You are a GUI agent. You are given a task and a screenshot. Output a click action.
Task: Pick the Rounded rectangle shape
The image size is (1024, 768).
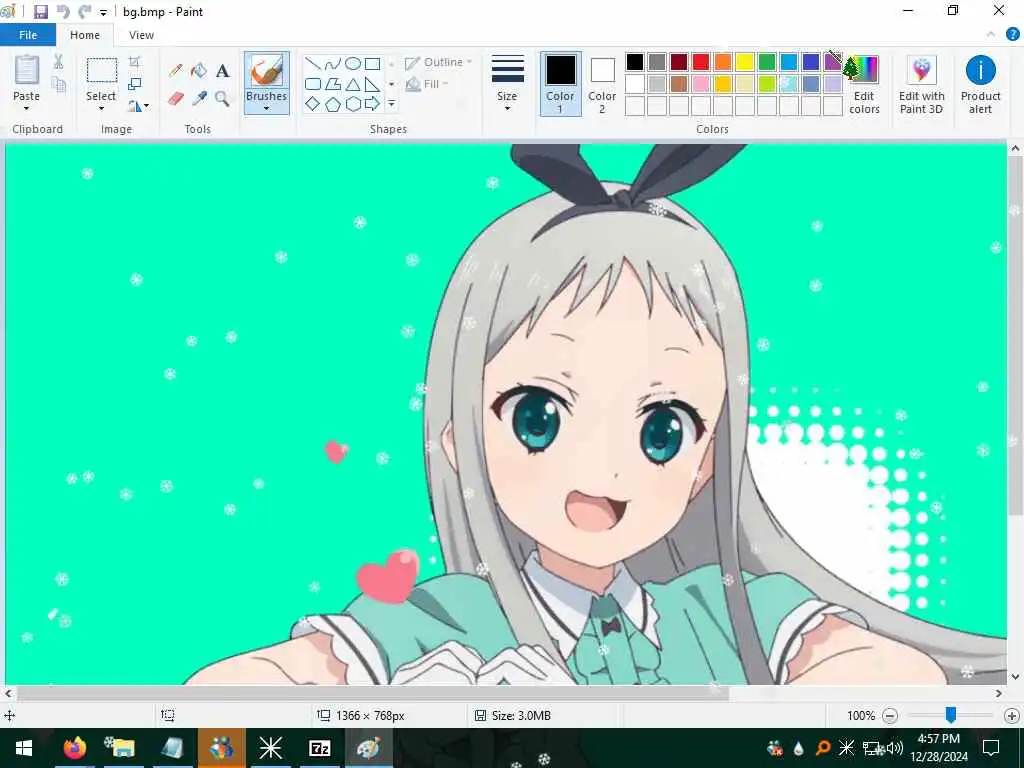coord(313,84)
